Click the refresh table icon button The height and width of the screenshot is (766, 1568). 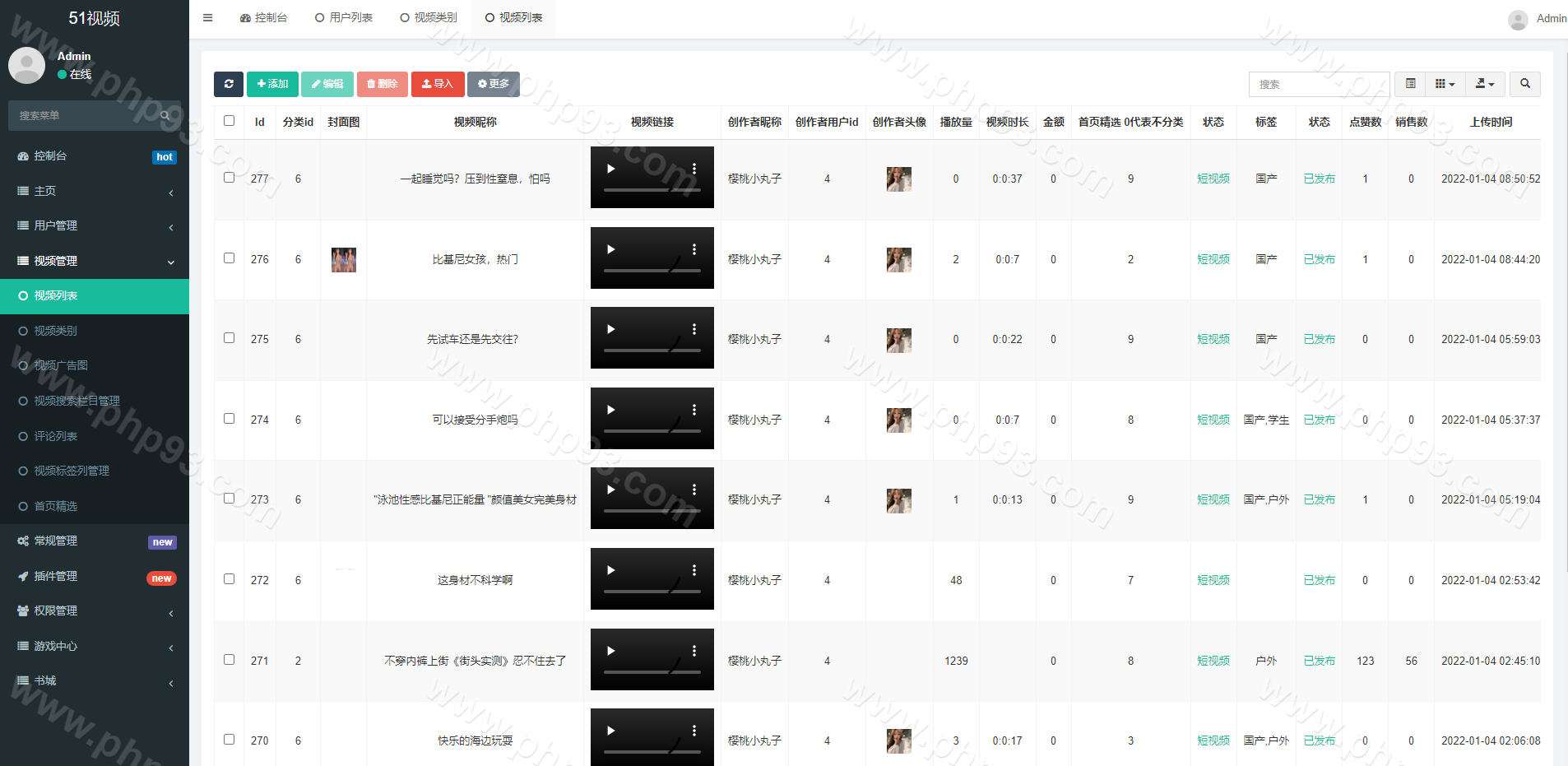228,84
